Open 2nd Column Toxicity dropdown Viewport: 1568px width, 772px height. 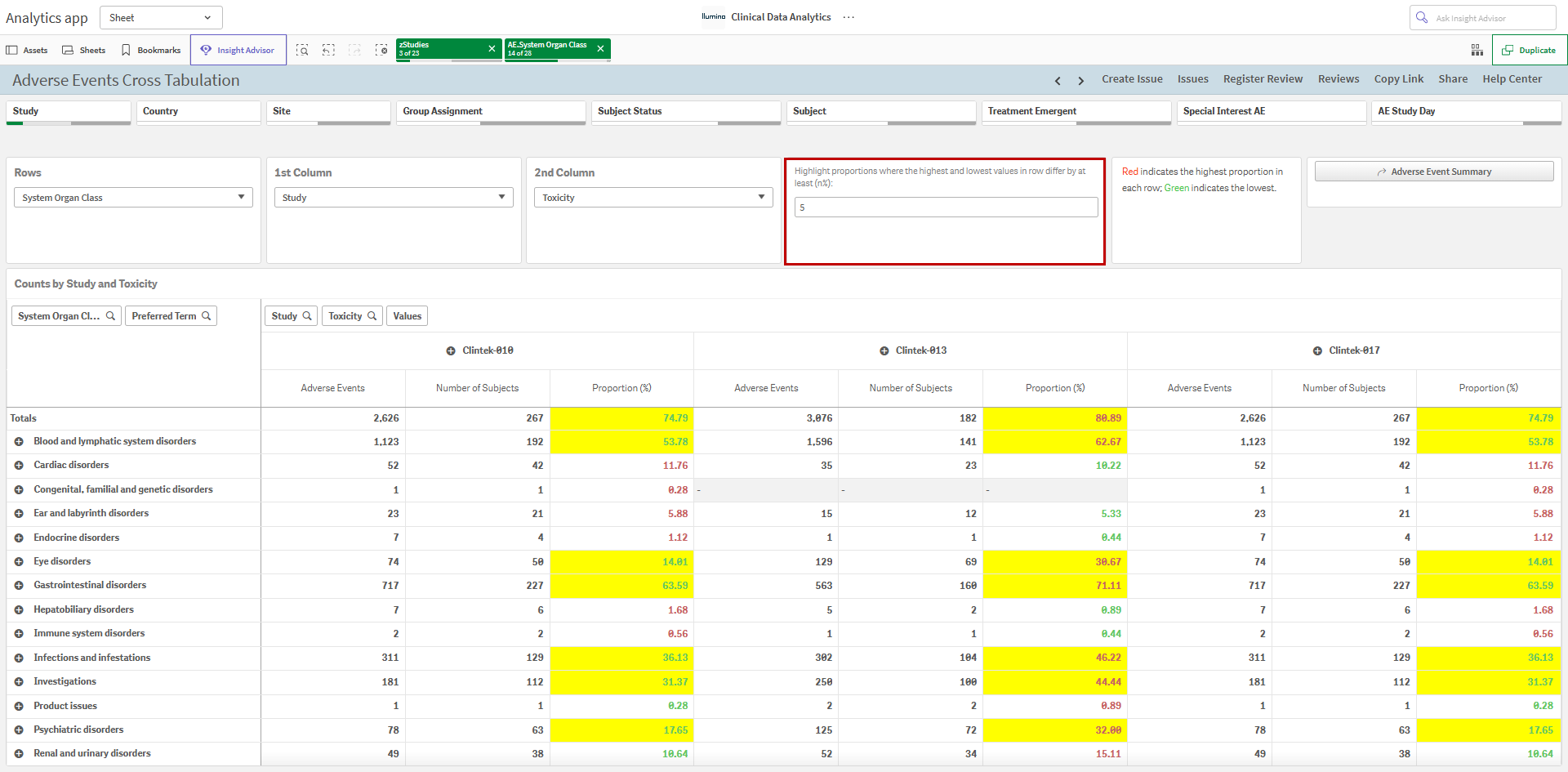653,198
